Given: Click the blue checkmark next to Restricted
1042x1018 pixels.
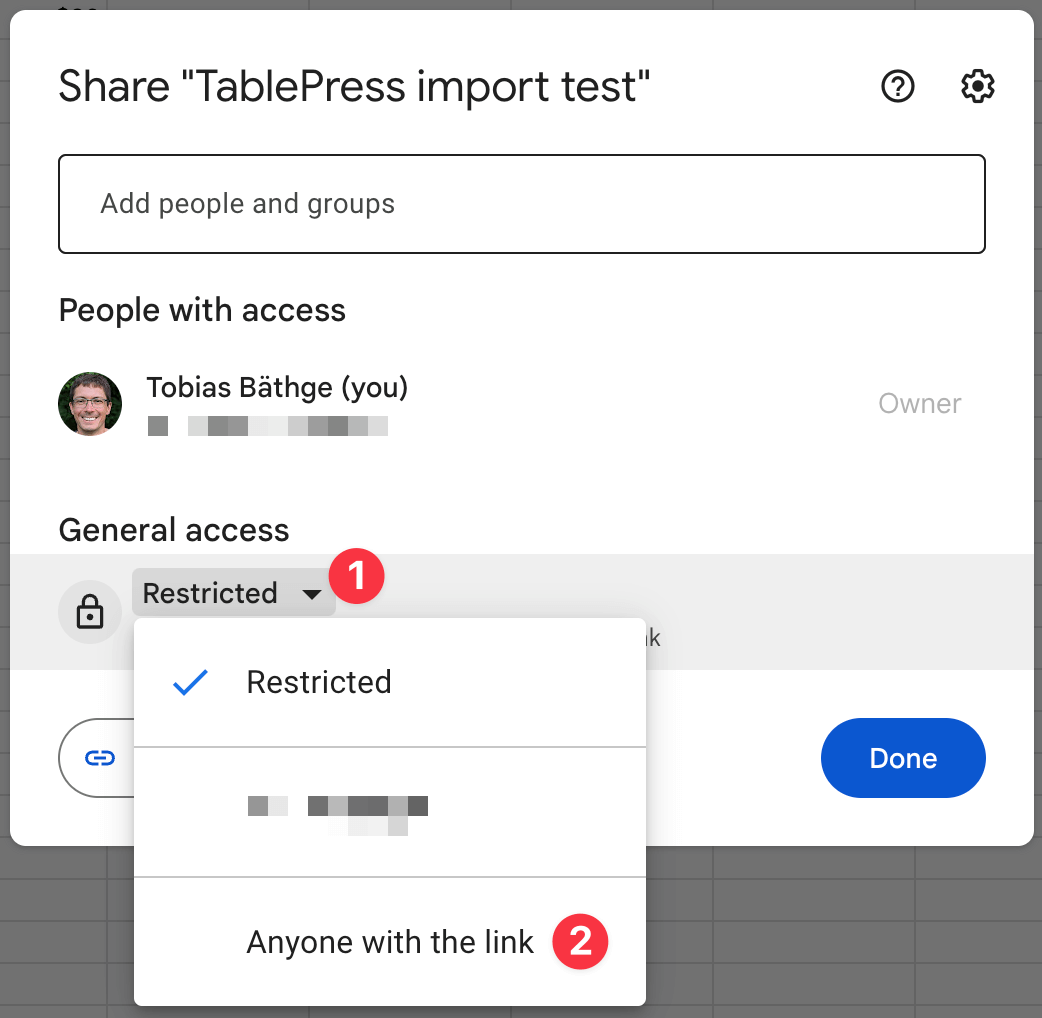Looking at the screenshot, I should coord(189,682).
